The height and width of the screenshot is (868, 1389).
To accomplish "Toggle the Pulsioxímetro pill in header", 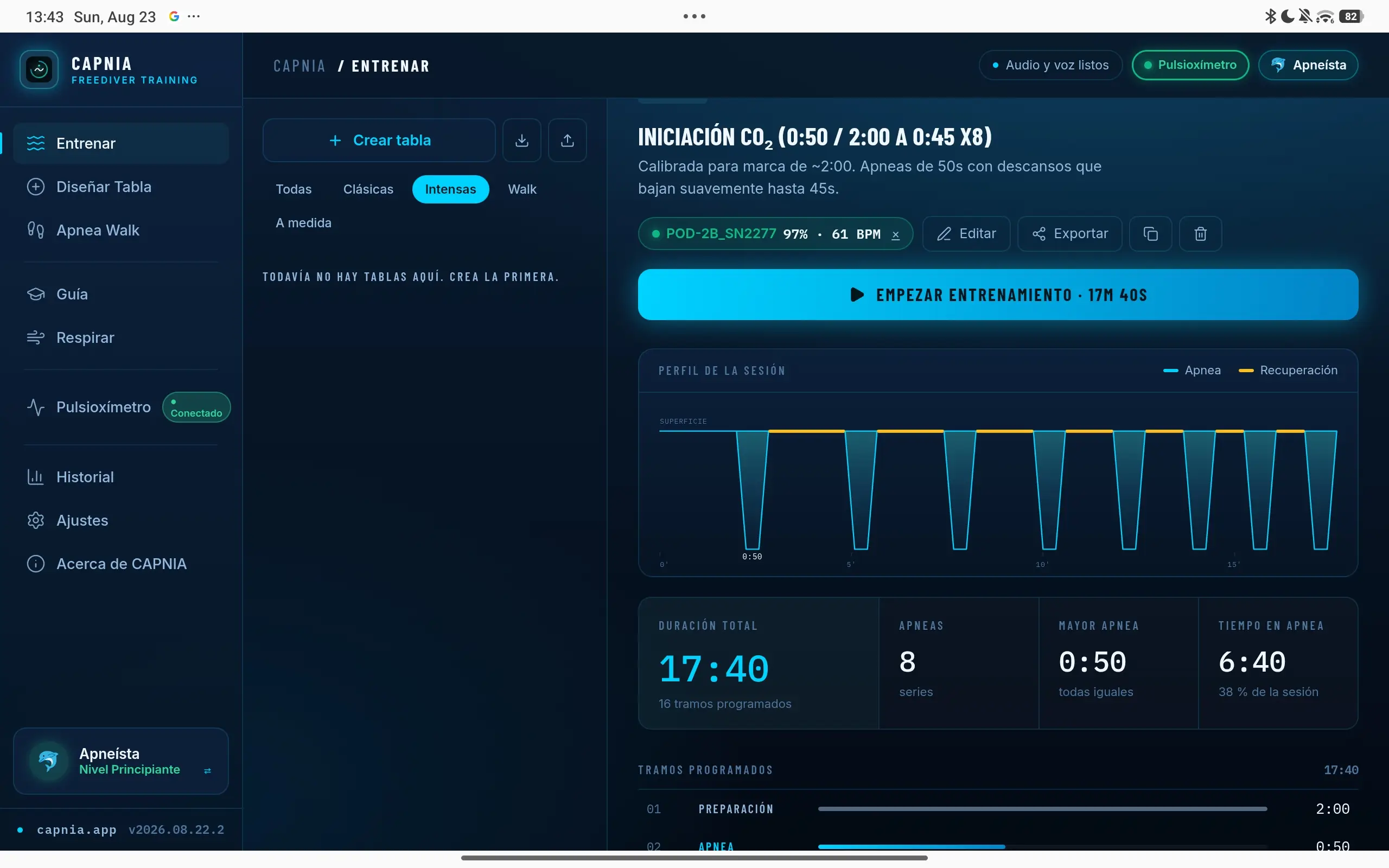I will 1190,65.
